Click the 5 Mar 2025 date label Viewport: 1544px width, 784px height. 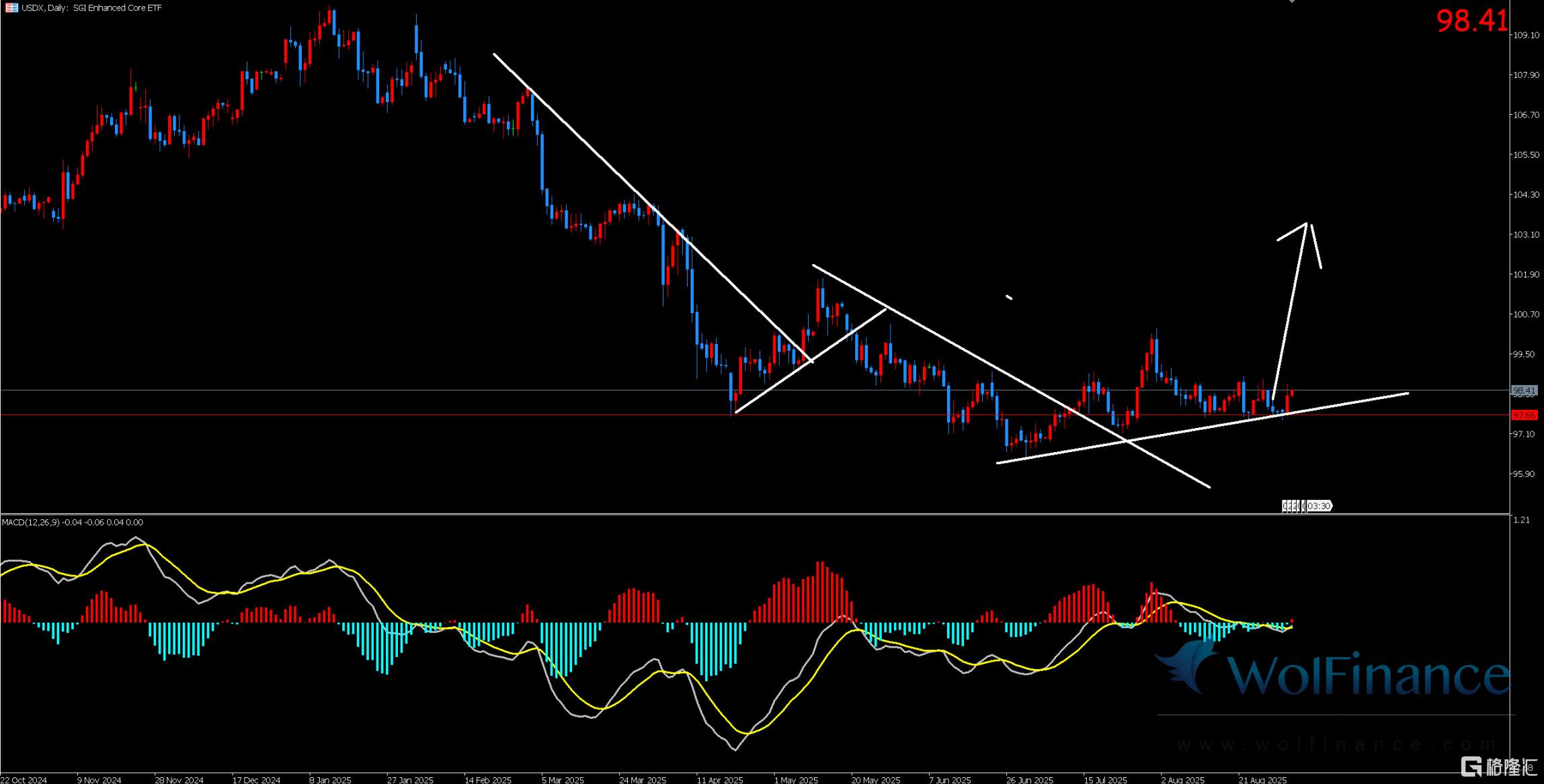pos(563,779)
